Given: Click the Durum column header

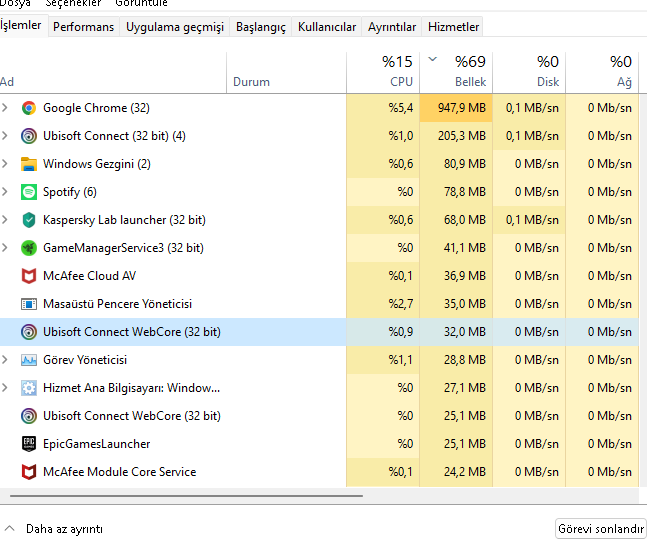Looking at the screenshot, I should tap(287, 73).
